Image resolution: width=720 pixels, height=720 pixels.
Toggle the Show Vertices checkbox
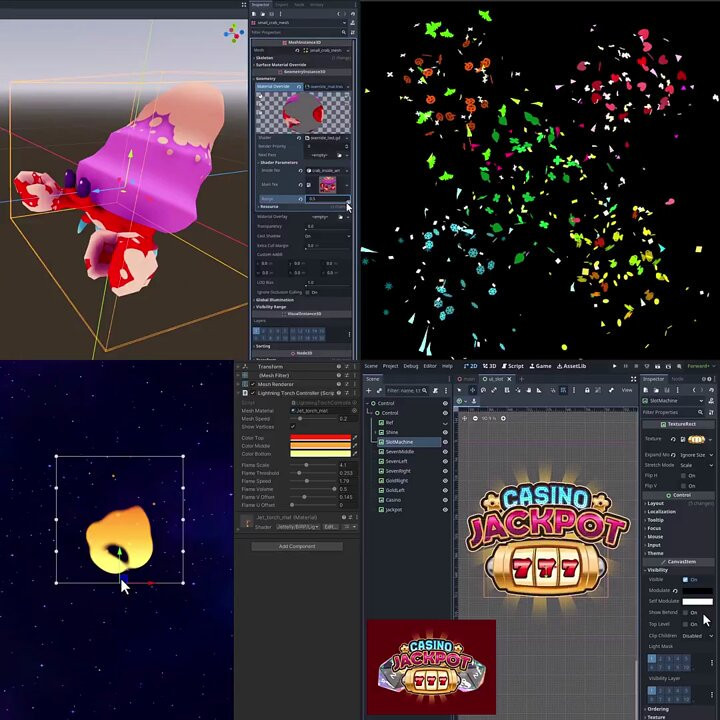pos(293,427)
